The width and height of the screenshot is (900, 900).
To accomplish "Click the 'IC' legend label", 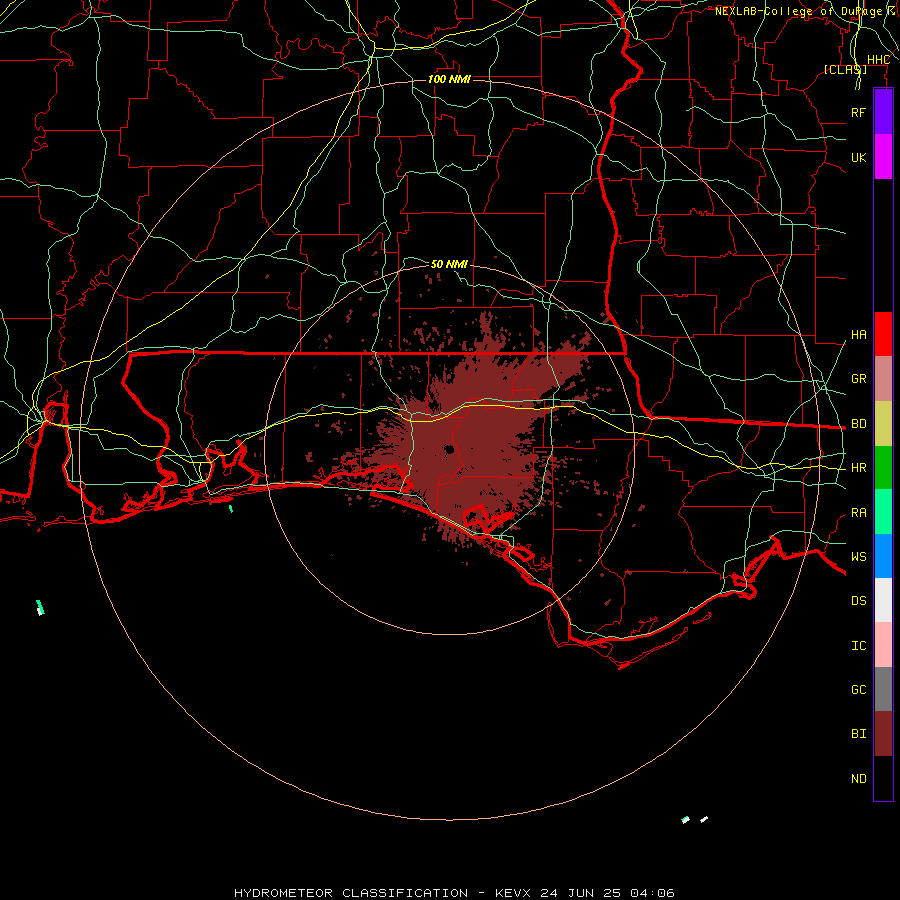I will [859, 646].
